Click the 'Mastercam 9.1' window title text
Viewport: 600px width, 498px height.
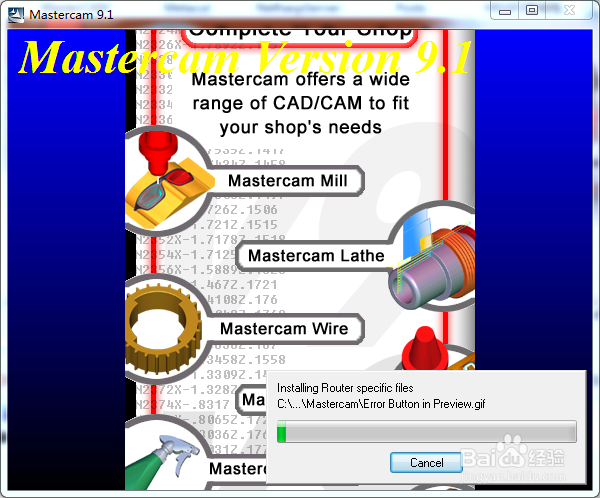71,15
